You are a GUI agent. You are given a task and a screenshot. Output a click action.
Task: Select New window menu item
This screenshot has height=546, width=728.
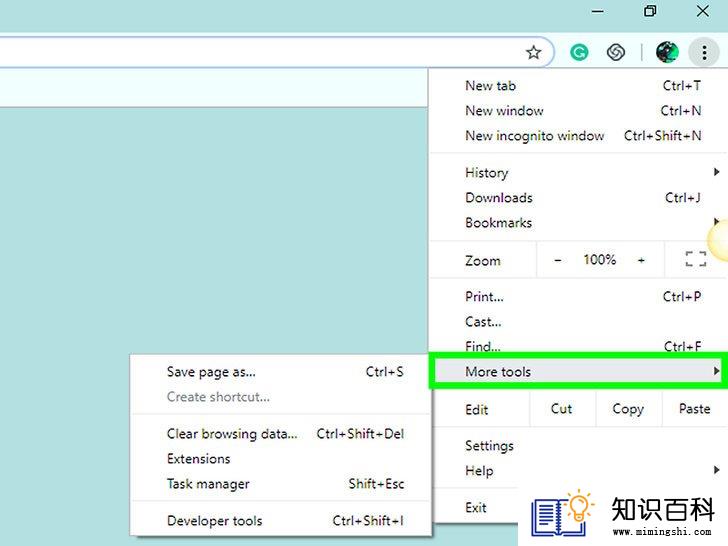[x=578, y=111]
